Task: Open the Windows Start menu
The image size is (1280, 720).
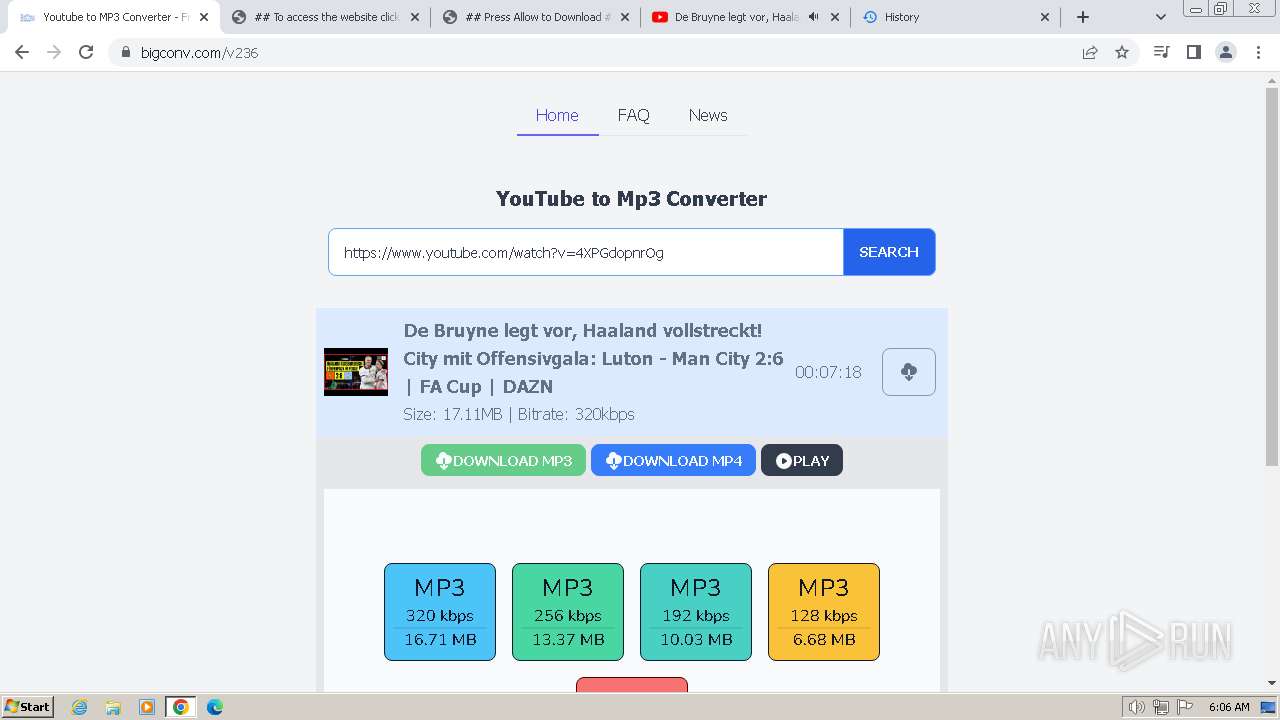Action: [28, 706]
